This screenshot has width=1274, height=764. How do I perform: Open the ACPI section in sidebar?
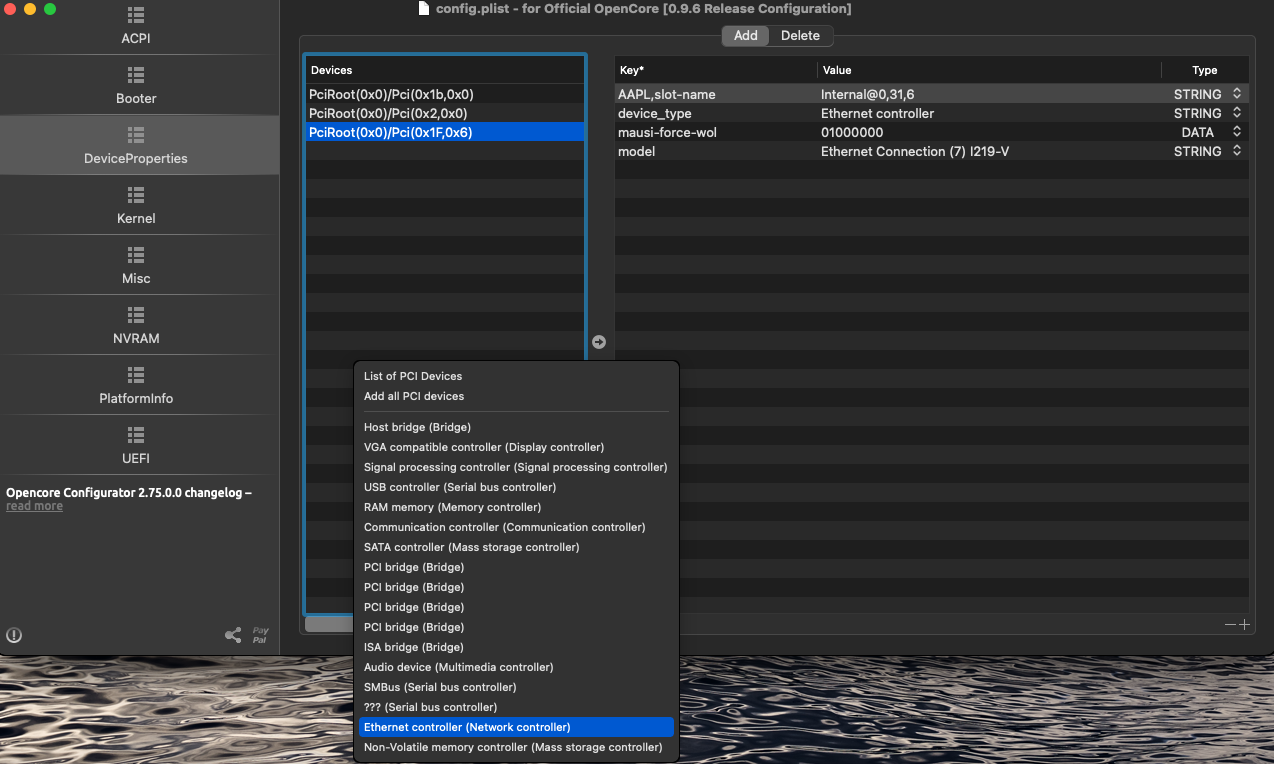coord(136,27)
